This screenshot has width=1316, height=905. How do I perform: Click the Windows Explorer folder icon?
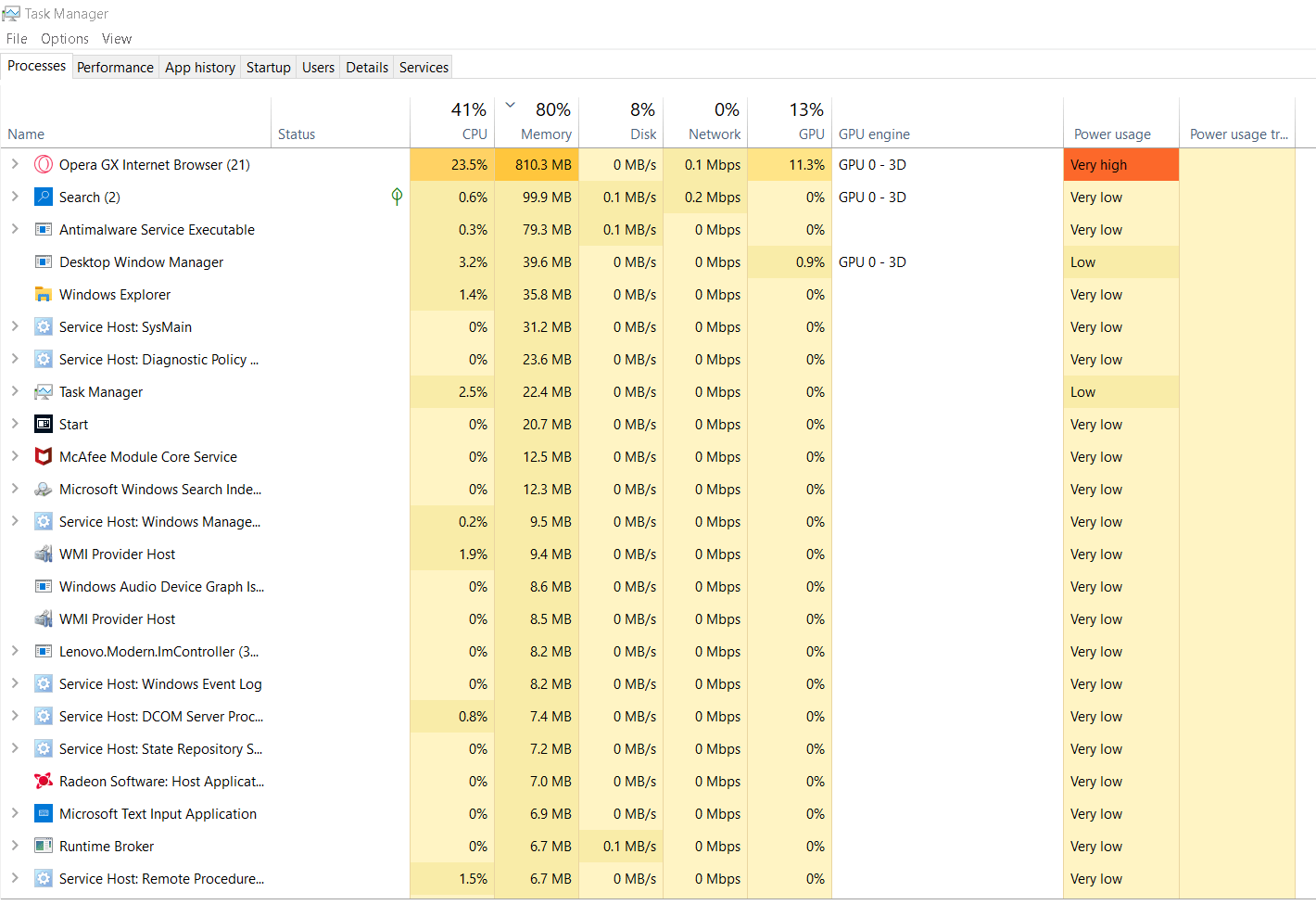click(x=44, y=295)
